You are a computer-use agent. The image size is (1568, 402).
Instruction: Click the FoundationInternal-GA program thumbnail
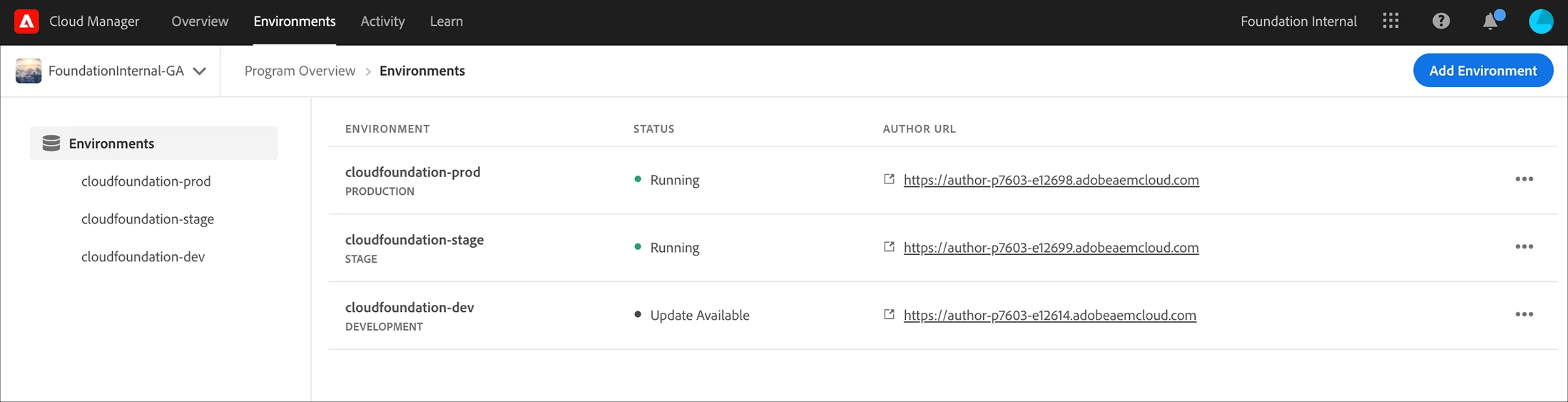coord(29,71)
